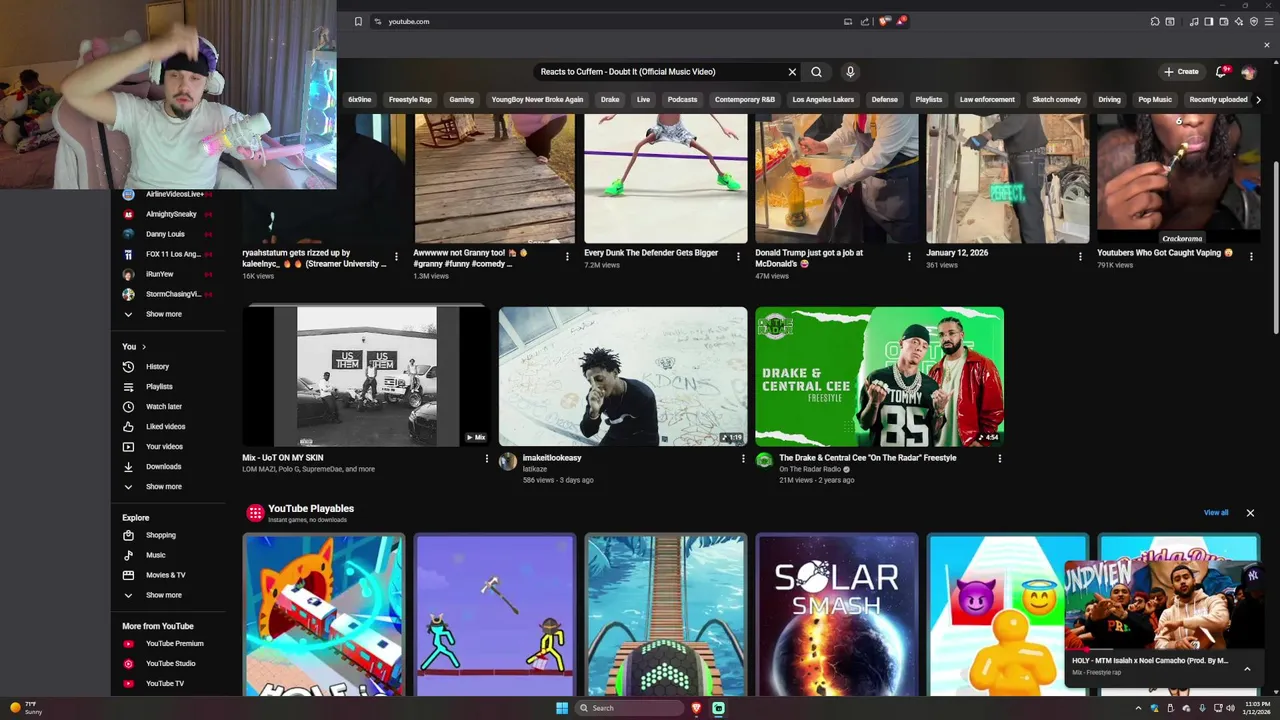The height and width of the screenshot is (720, 1280).
Task: Open options for Donald Trump McDonald's short
Action: pos(909,257)
